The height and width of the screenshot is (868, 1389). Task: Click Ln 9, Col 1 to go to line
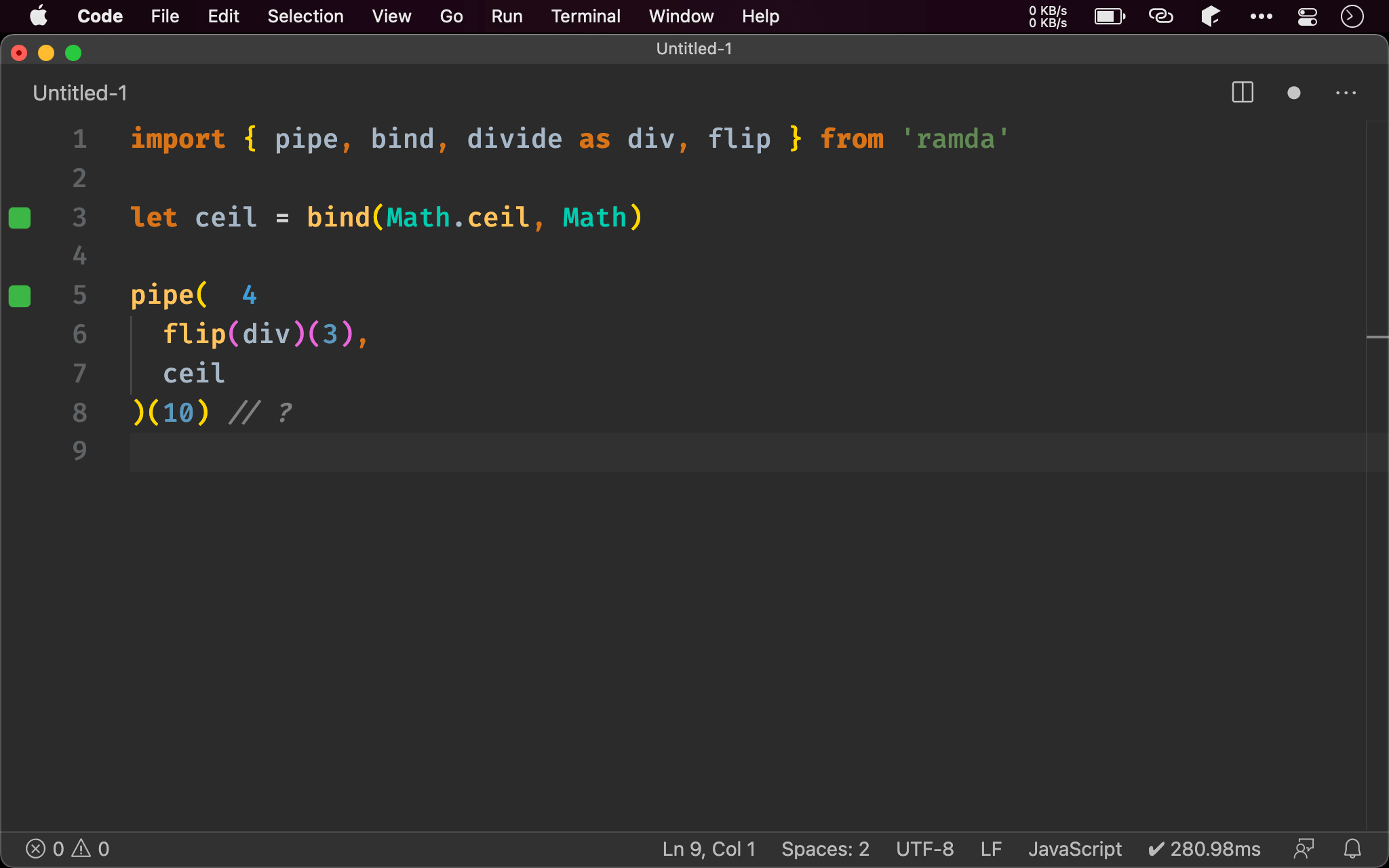[x=709, y=849]
